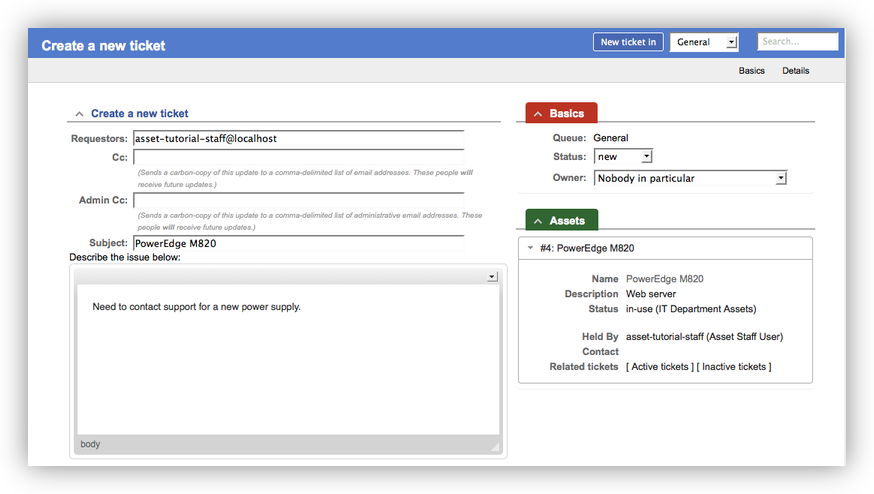View Inactive tickets for the asset
The height and width of the screenshot is (494, 874).
click(734, 367)
